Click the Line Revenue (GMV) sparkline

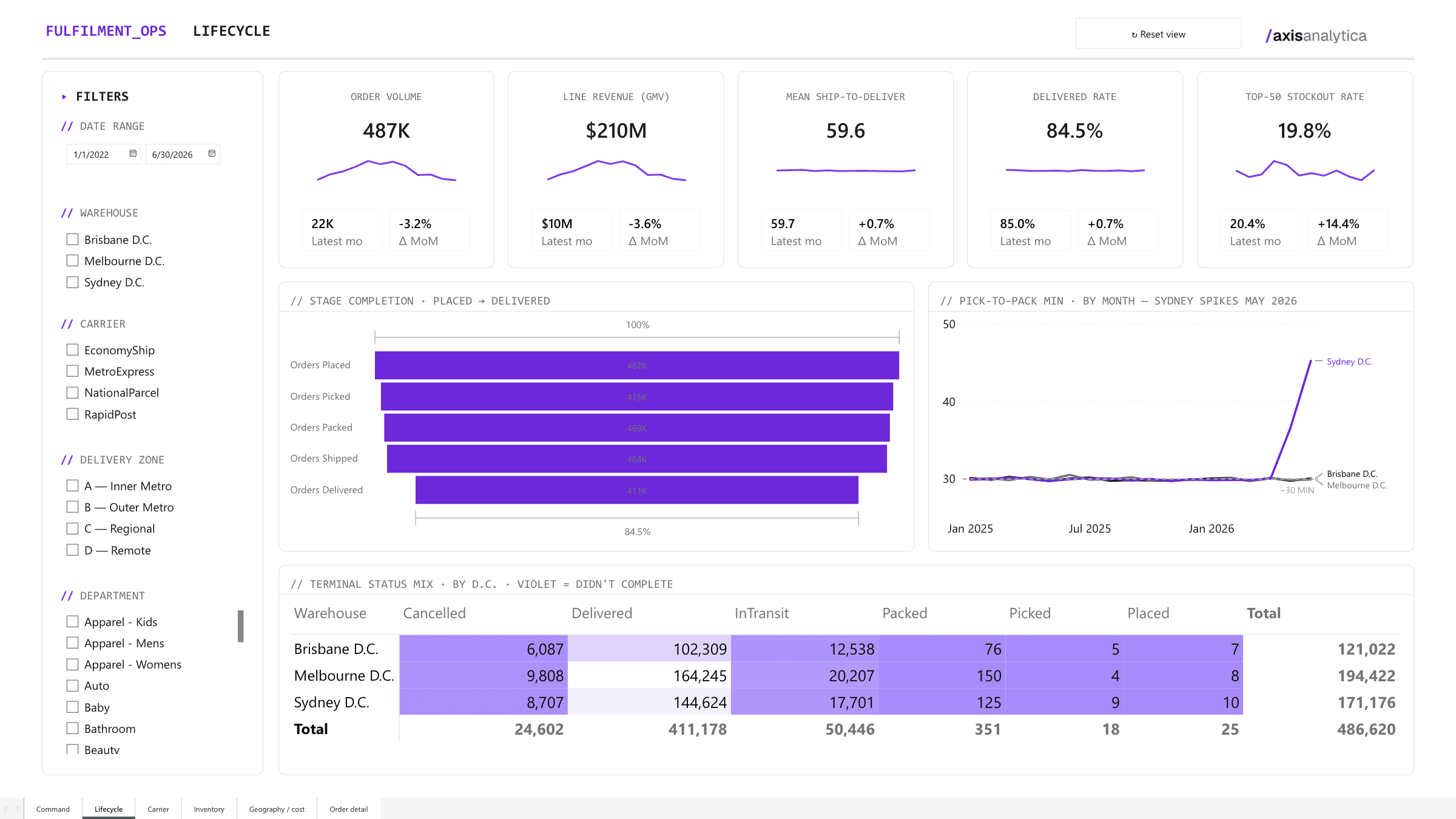coord(616,170)
